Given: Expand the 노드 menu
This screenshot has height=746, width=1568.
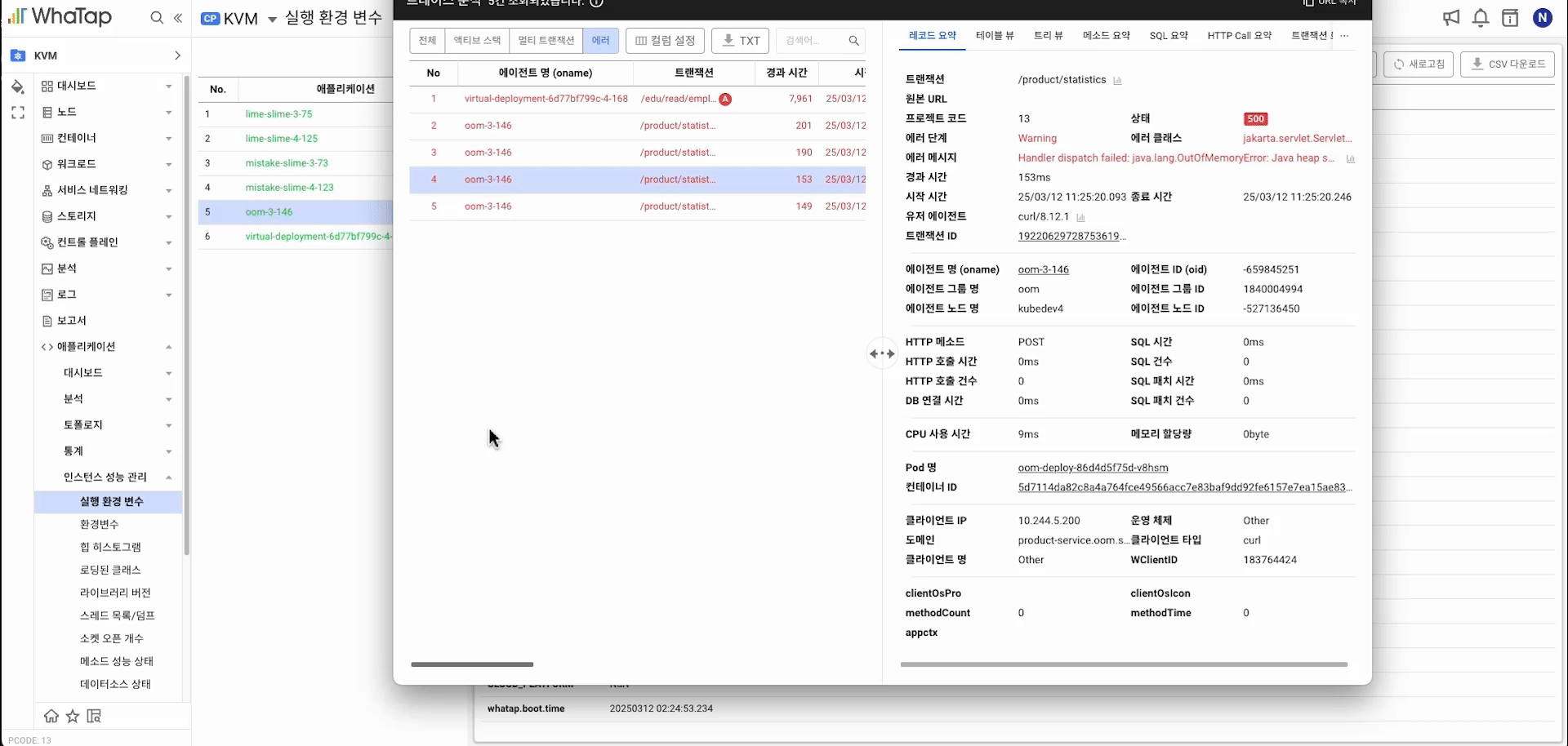Looking at the screenshot, I should point(108,112).
